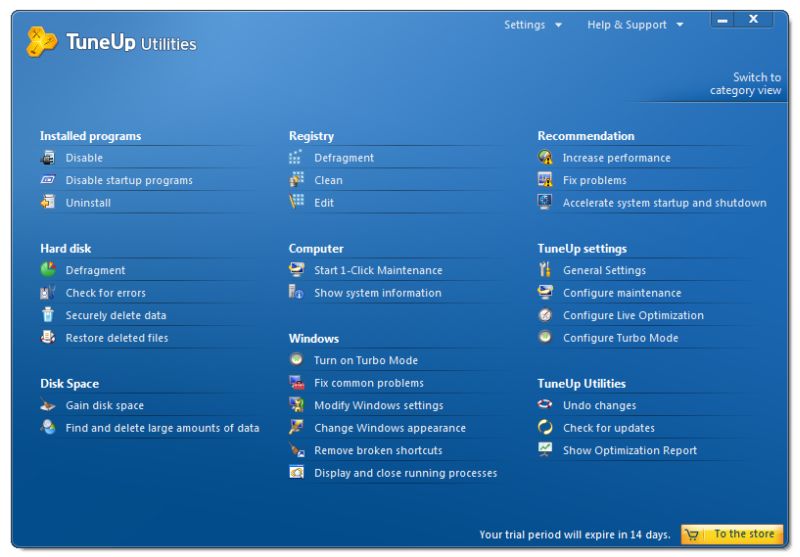Click the Undo changes lifebuoy icon
Screen dimensions: 800x557
(545, 404)
